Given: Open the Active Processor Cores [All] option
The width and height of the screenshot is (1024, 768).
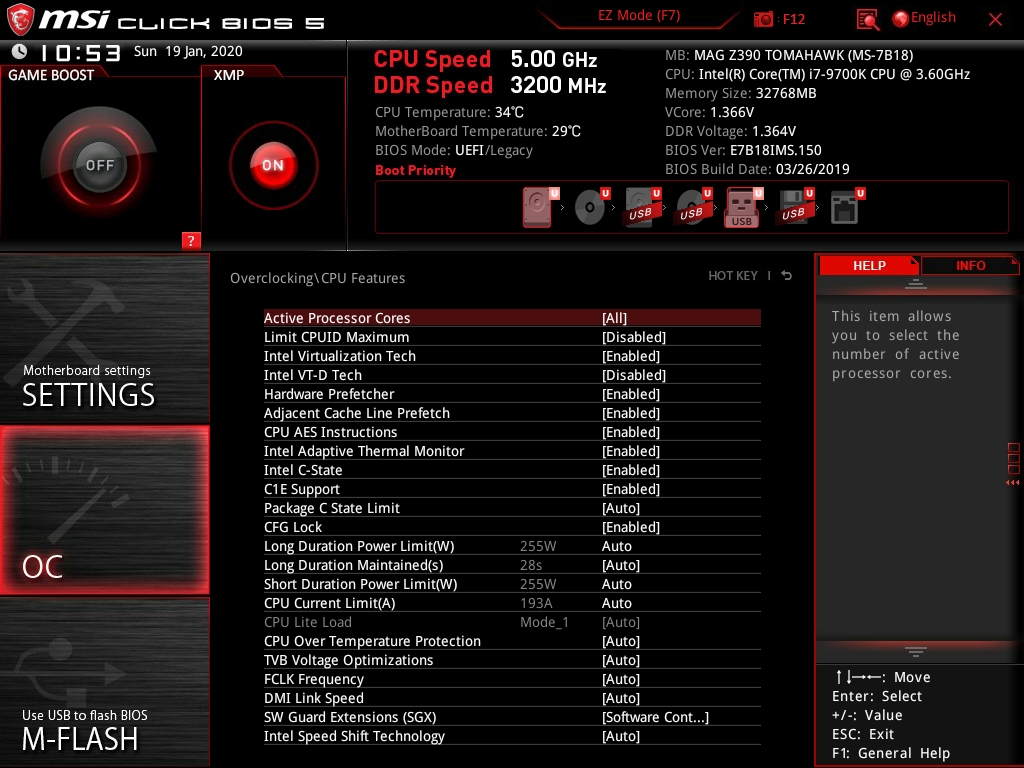Looking at the screenshot, I should [512, 318].
